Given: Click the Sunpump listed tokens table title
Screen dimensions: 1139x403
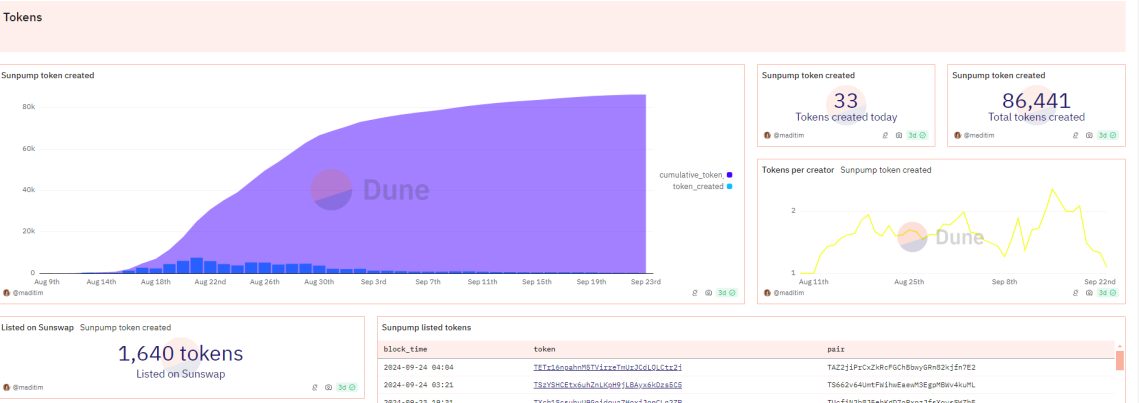Looking at the screenshot, I should pos(426,327).
